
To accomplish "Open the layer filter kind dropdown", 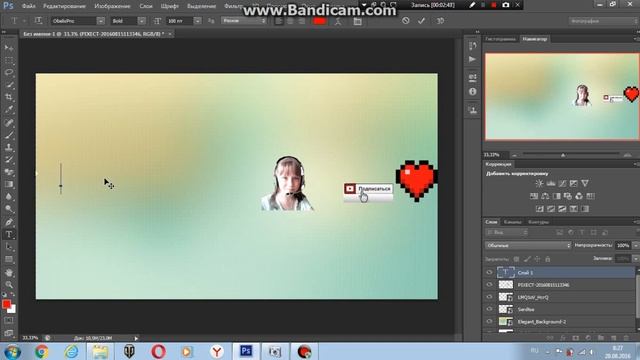I will pos(507,232).
